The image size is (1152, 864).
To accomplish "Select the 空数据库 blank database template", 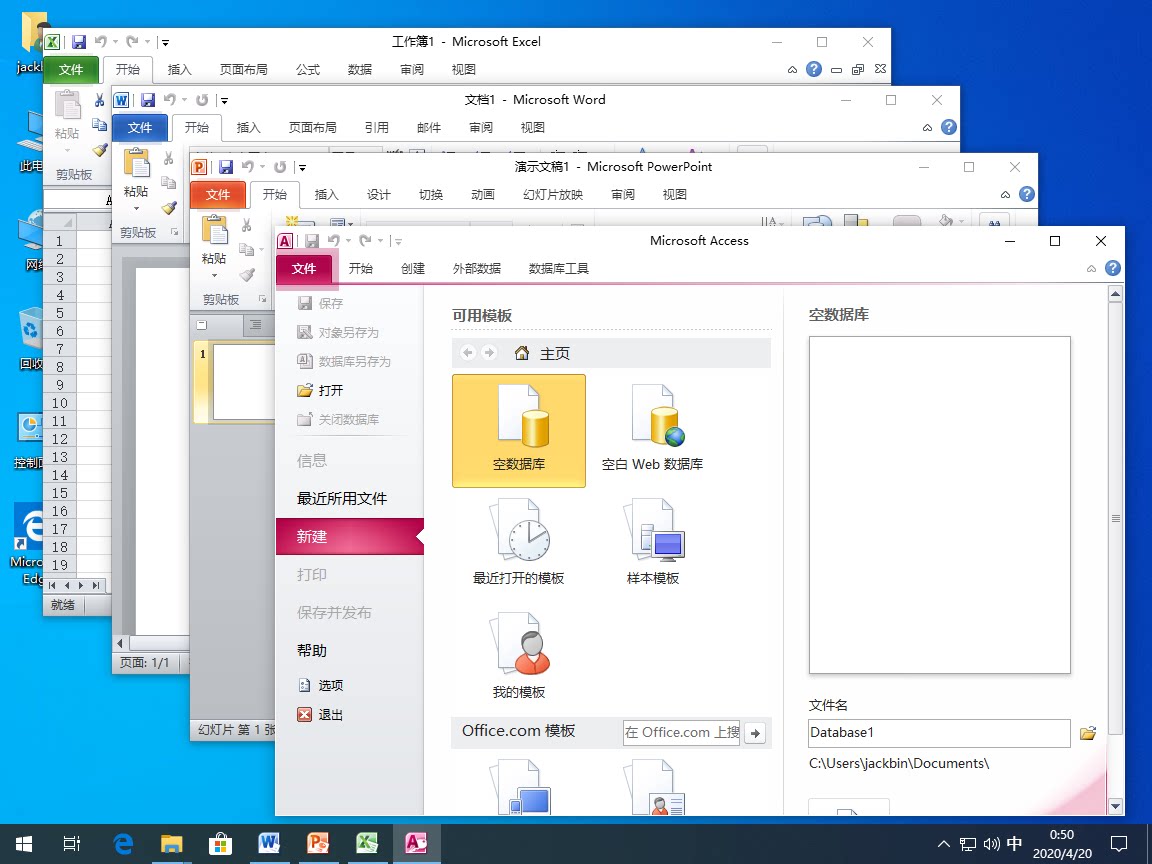I will [518, 430].
